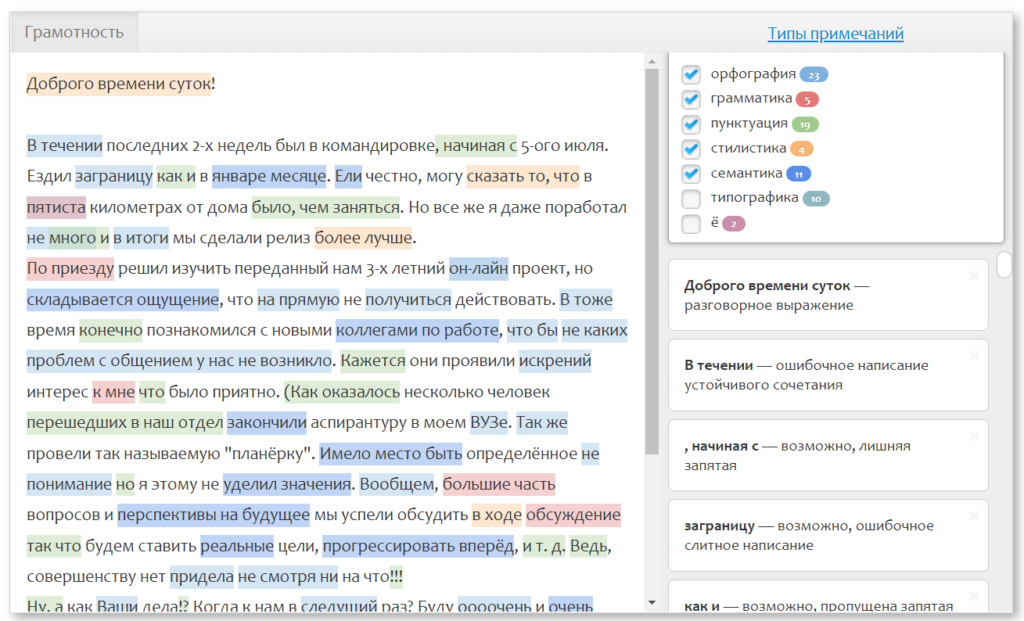Uncheck the стилистика checkbox
The height and width of the screenshot is (621, 1024).
(690, 149)
